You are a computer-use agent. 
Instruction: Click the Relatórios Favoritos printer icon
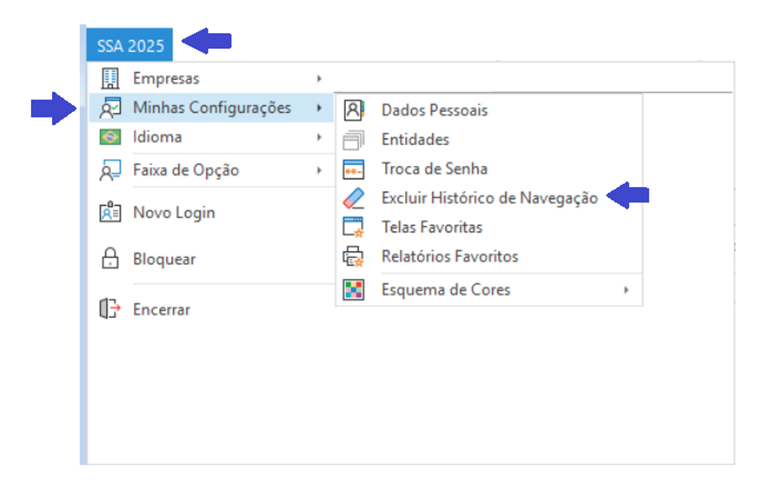(354, 257)
